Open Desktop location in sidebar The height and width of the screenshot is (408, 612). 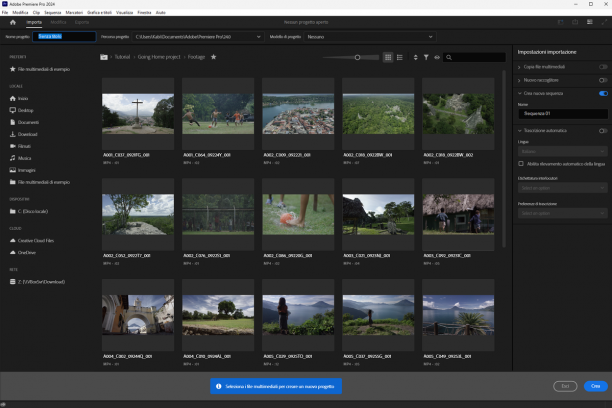tap(21, 110)
